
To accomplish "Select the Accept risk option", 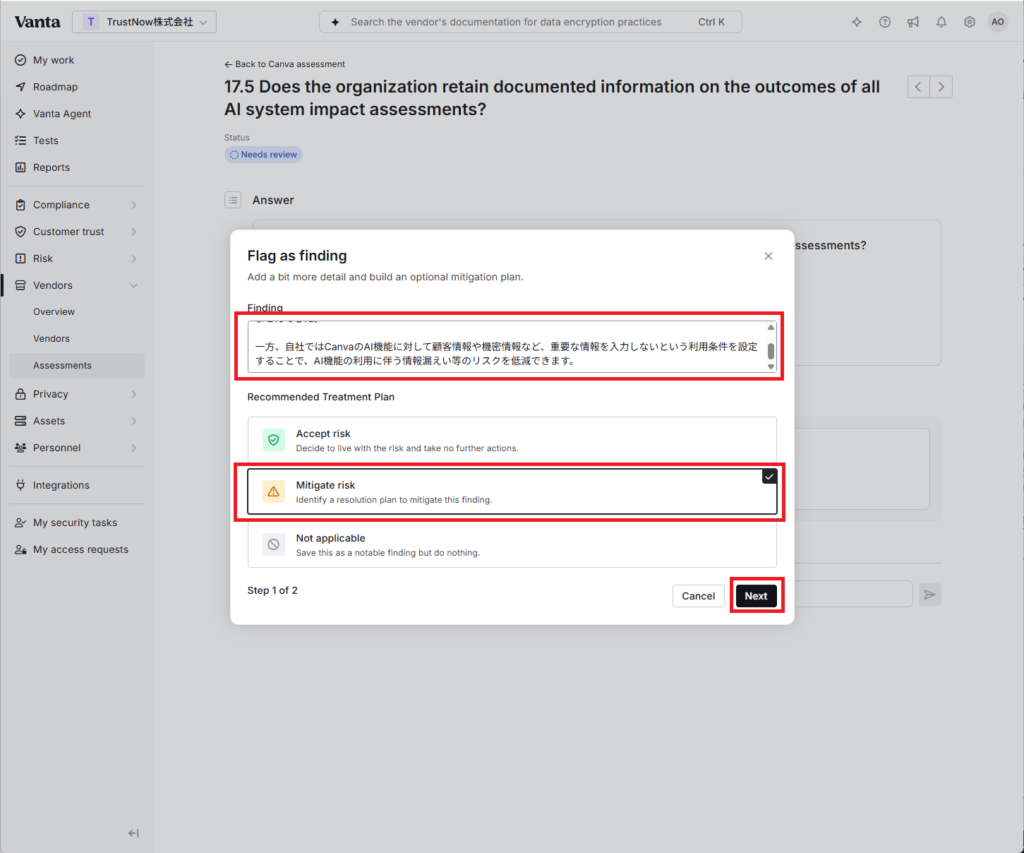I will pyautogui.click(x=512, y=440).
